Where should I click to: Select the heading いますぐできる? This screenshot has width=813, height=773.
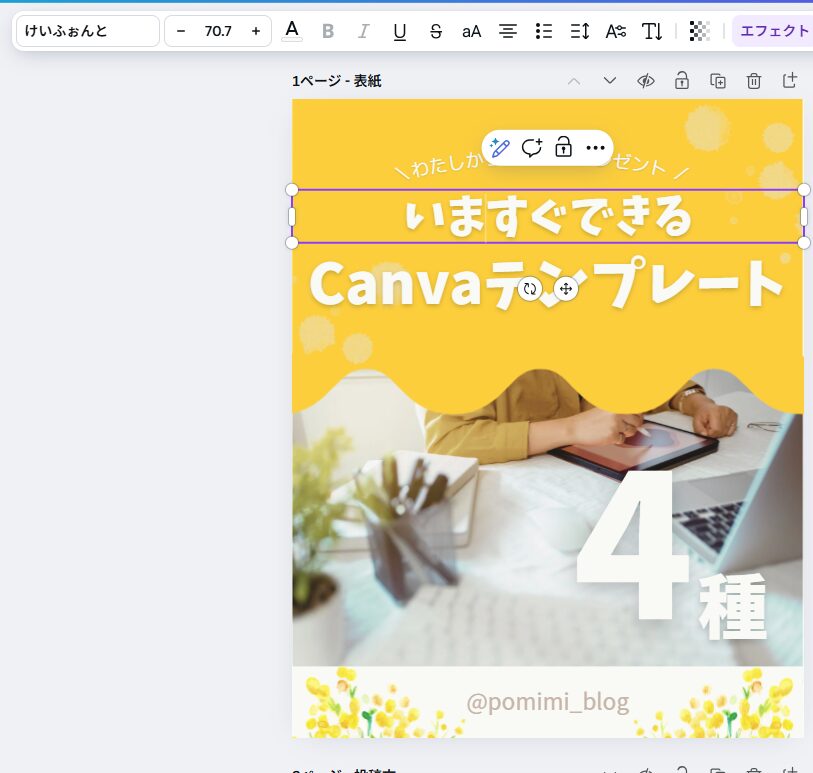click(549, 217)
